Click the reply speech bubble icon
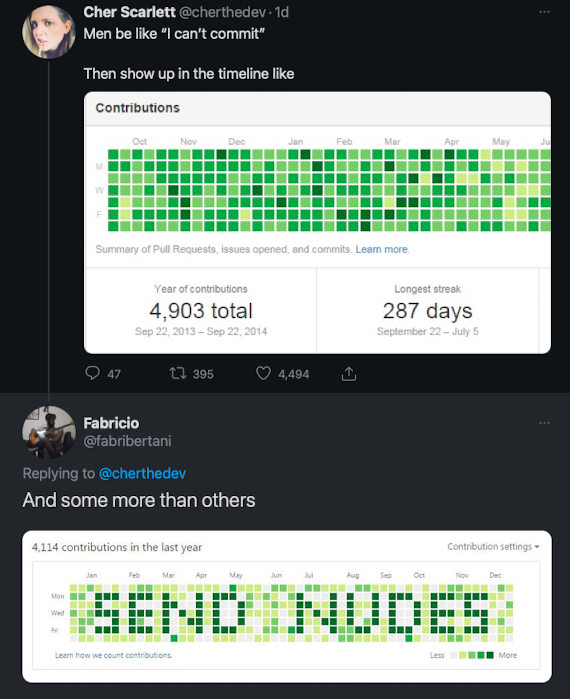Image resolution: width=570 pixels, height=699 pixels. 92,373
